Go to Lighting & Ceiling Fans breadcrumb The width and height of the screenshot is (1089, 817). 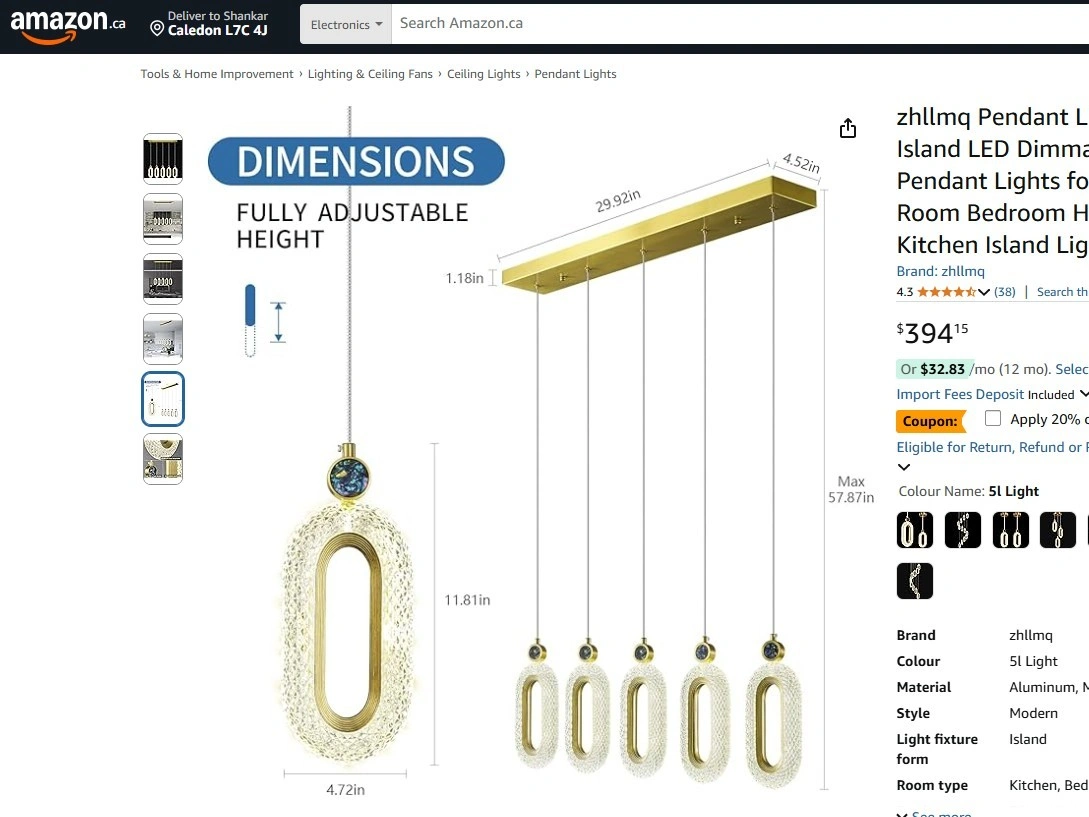coord(370,74)
